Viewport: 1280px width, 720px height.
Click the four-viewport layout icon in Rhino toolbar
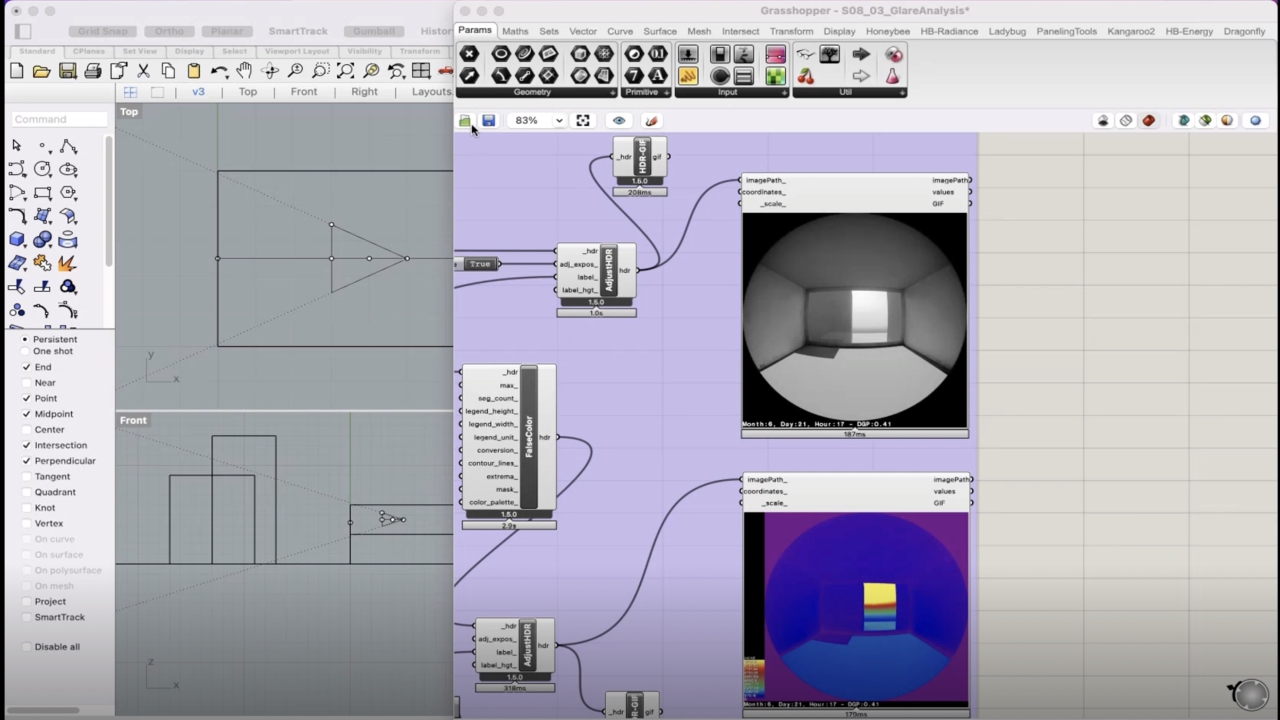click(422, 71)
